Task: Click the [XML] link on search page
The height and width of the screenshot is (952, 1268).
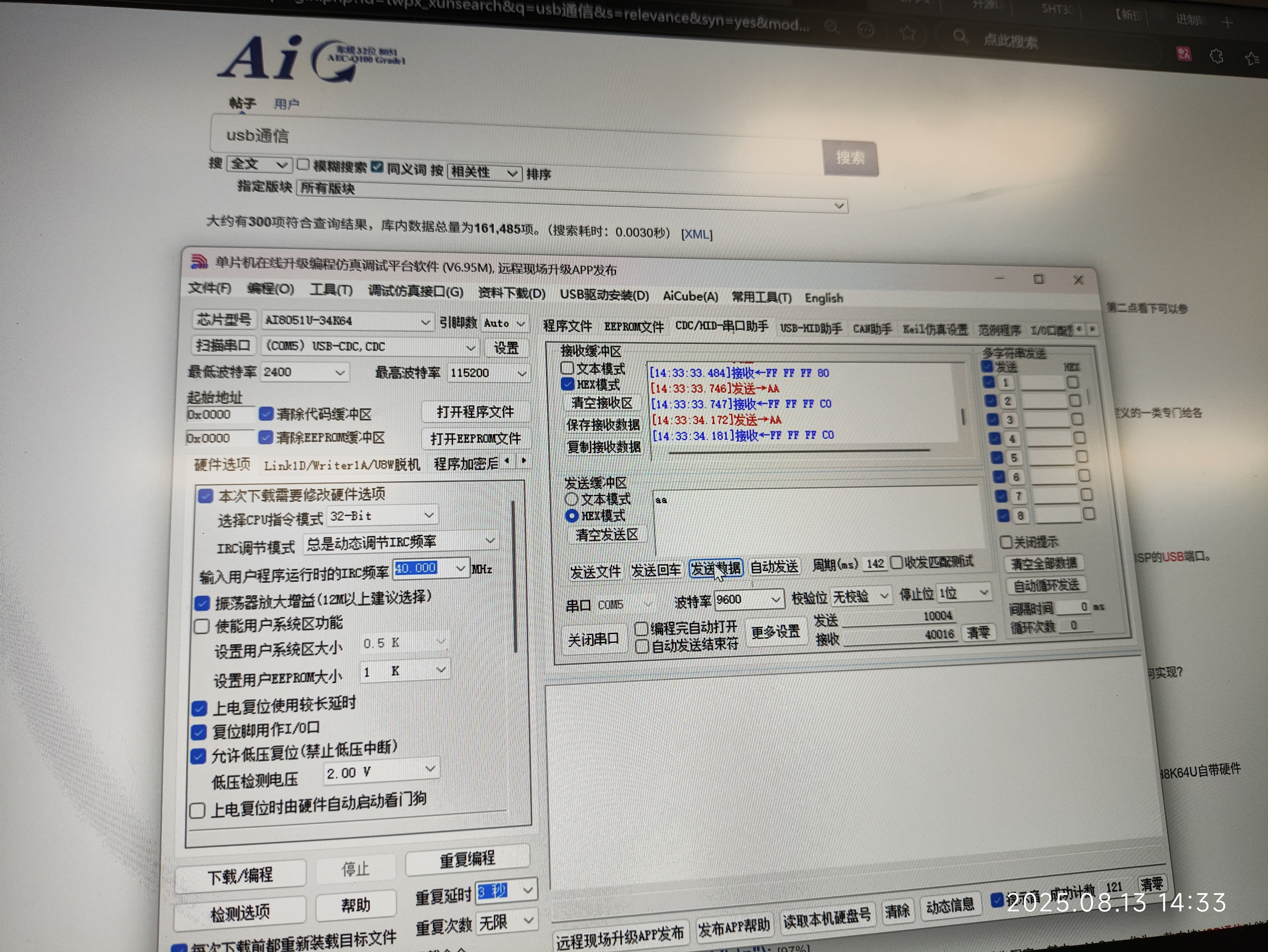Action: (x=697, y=234)
